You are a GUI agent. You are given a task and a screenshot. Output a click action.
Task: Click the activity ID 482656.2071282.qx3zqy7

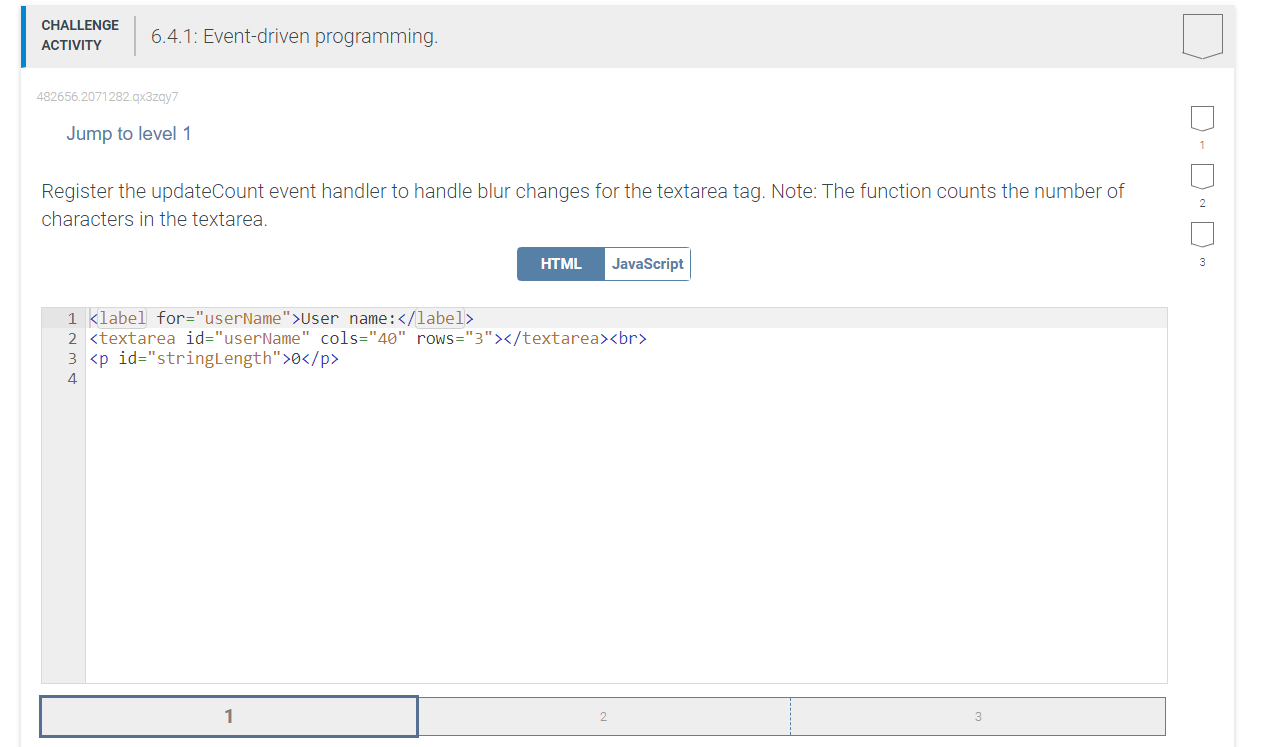click(x=107, y=97)
